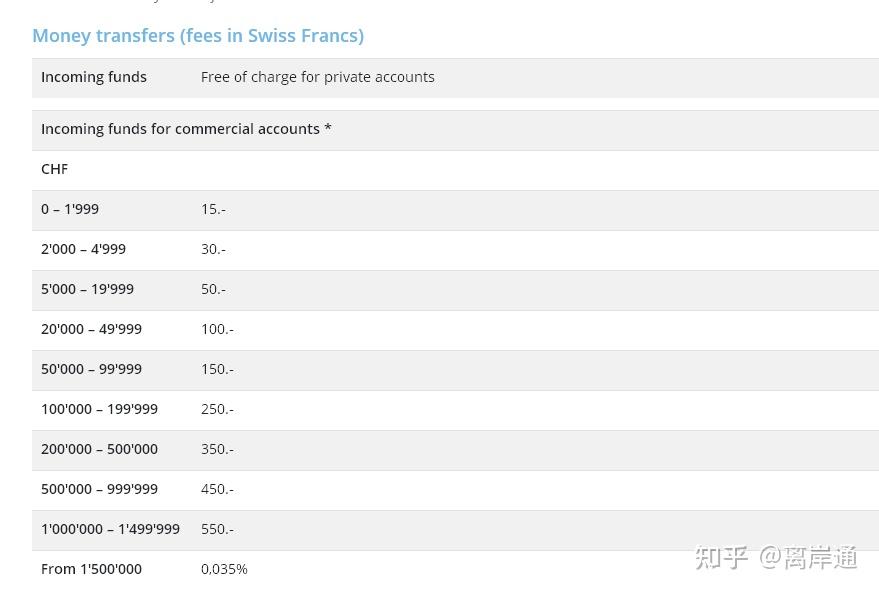Click the 350.- fee value
Viewport: 879px width, 593px height.
click(x=217, y=449)
